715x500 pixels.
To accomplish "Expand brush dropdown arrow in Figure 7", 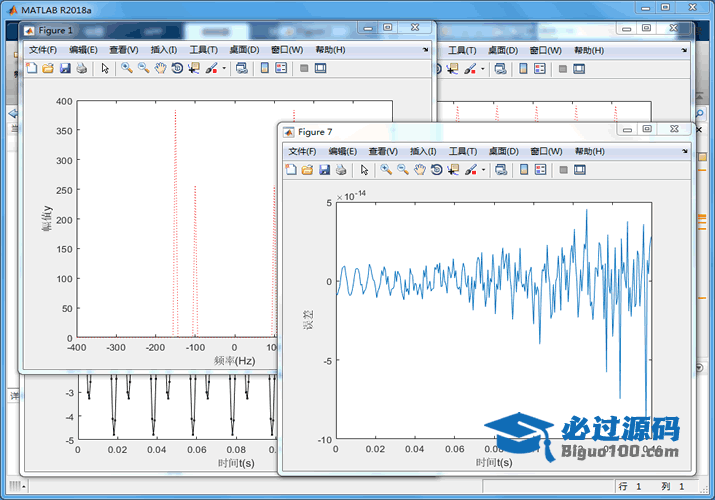I will click(x=483, y=170).
